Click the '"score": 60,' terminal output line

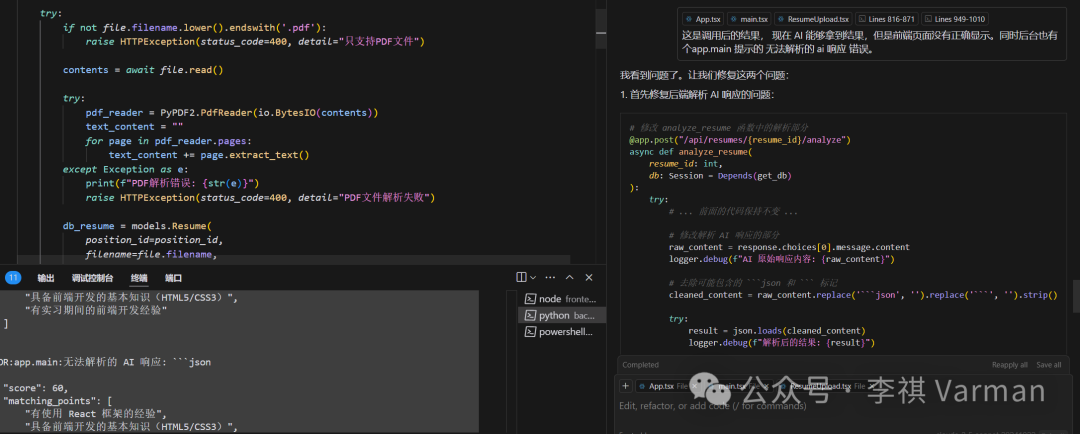(36, 388)
